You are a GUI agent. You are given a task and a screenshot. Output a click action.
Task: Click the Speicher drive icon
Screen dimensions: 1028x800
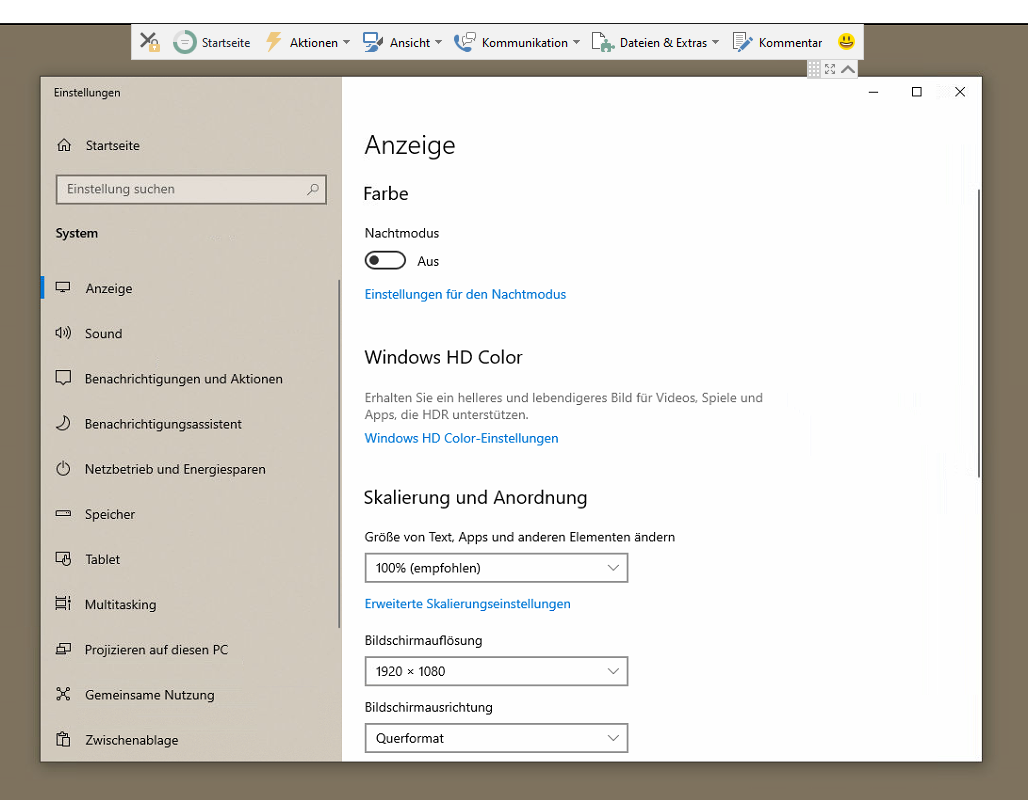point(63,513)
